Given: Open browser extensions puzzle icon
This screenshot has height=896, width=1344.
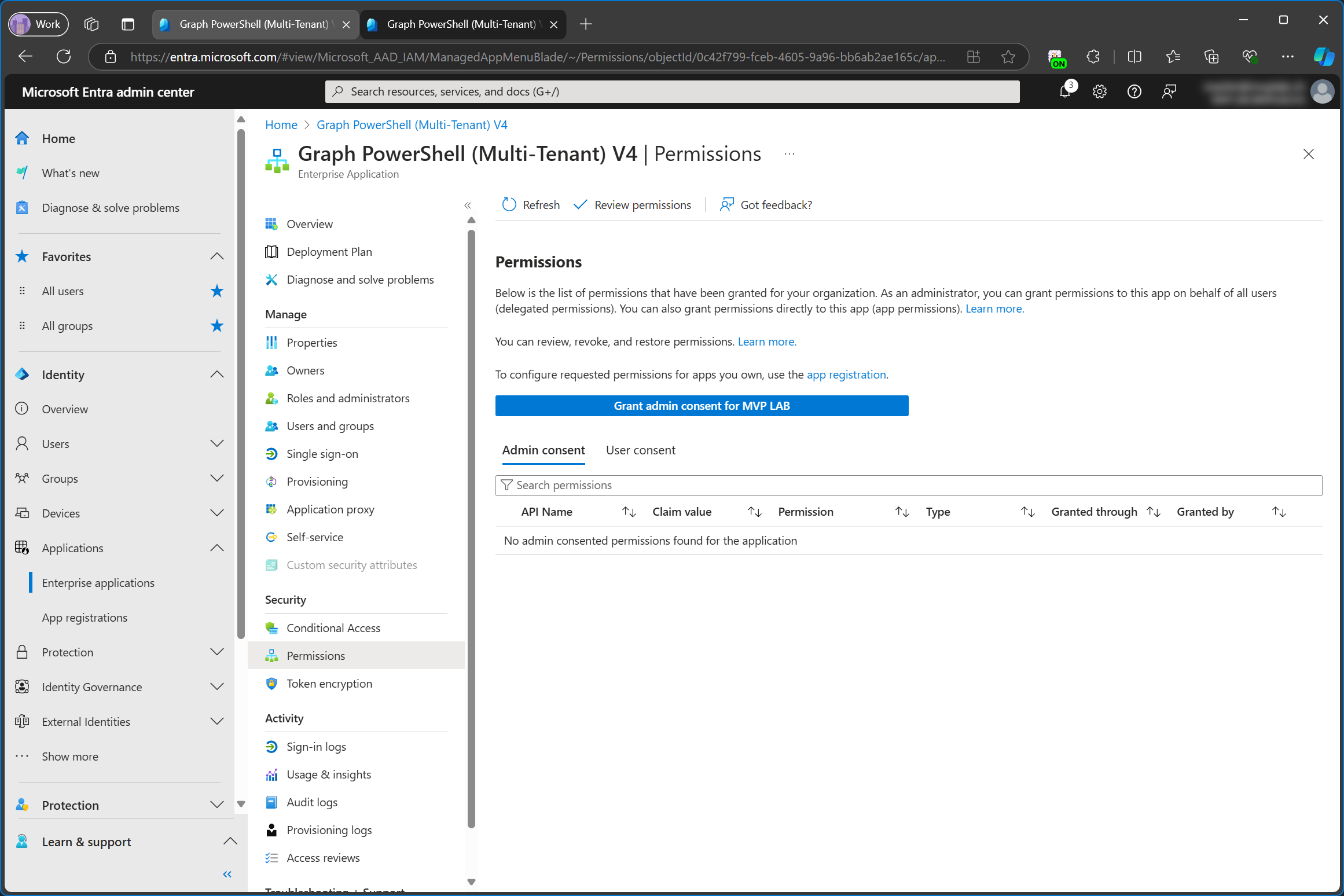Looking at the screenshot, I should [1093, 57].
